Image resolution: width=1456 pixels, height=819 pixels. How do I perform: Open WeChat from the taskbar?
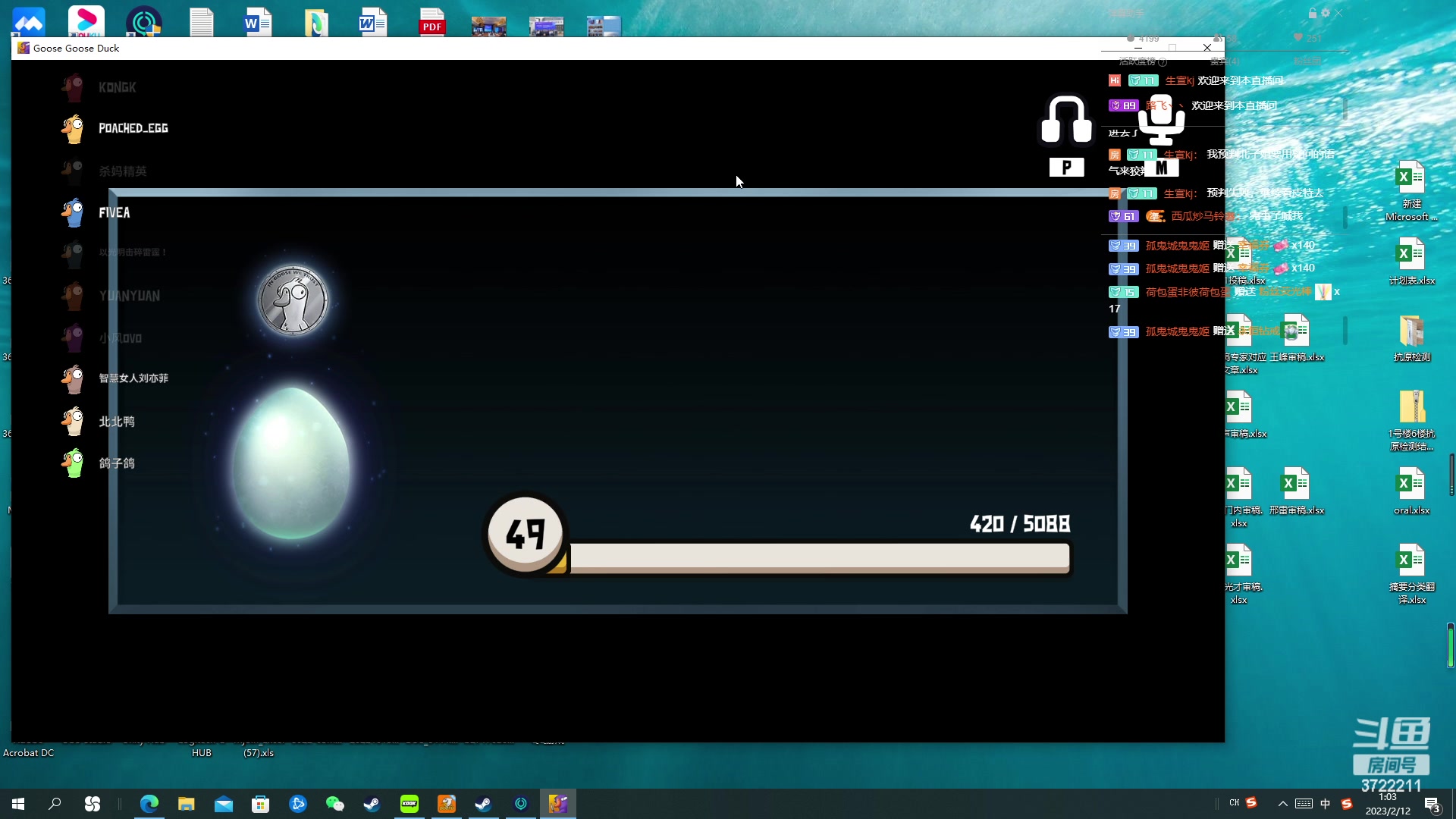click(334, 804)
